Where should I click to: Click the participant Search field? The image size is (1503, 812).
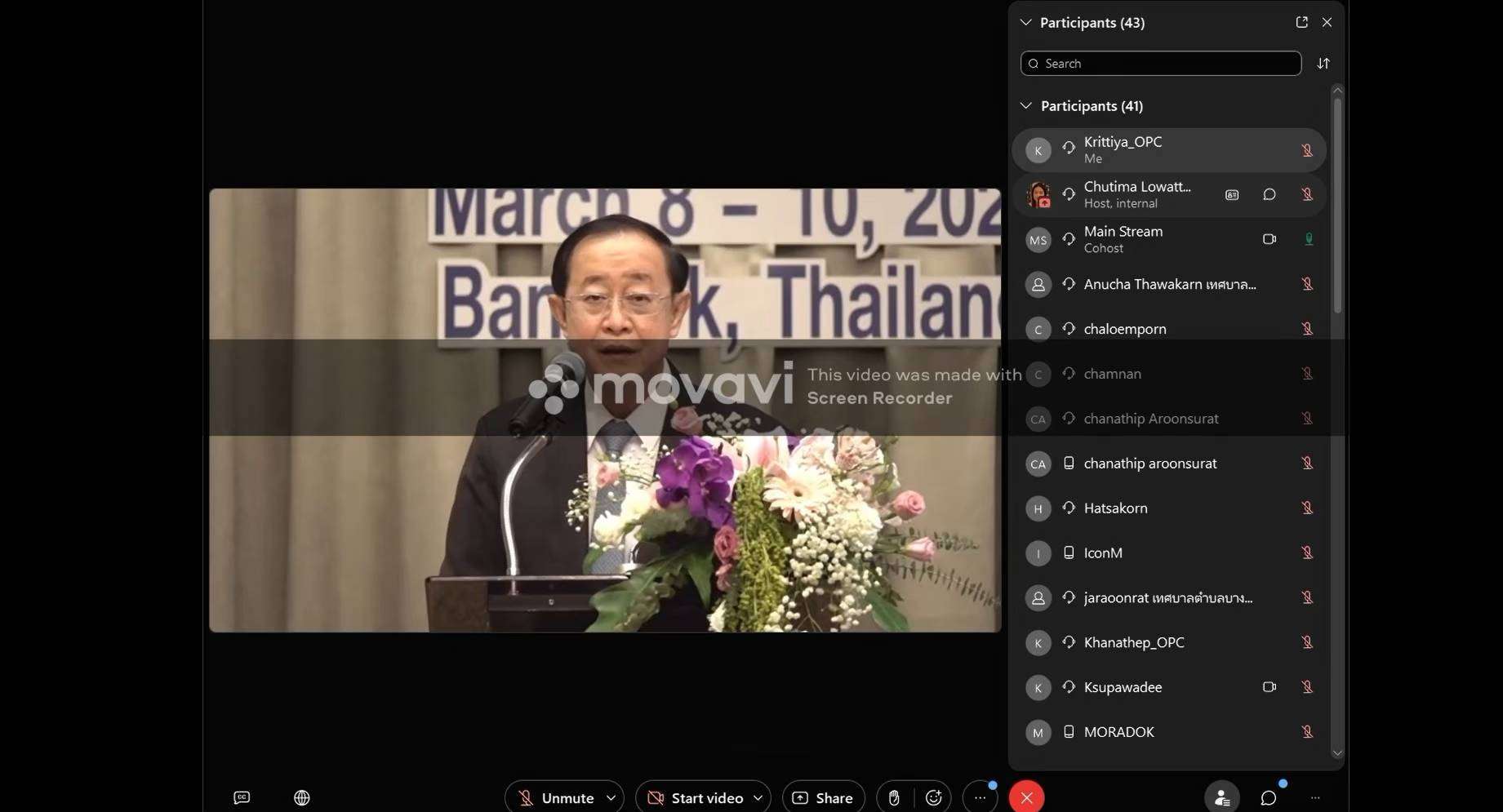(x=1160, y=64)
